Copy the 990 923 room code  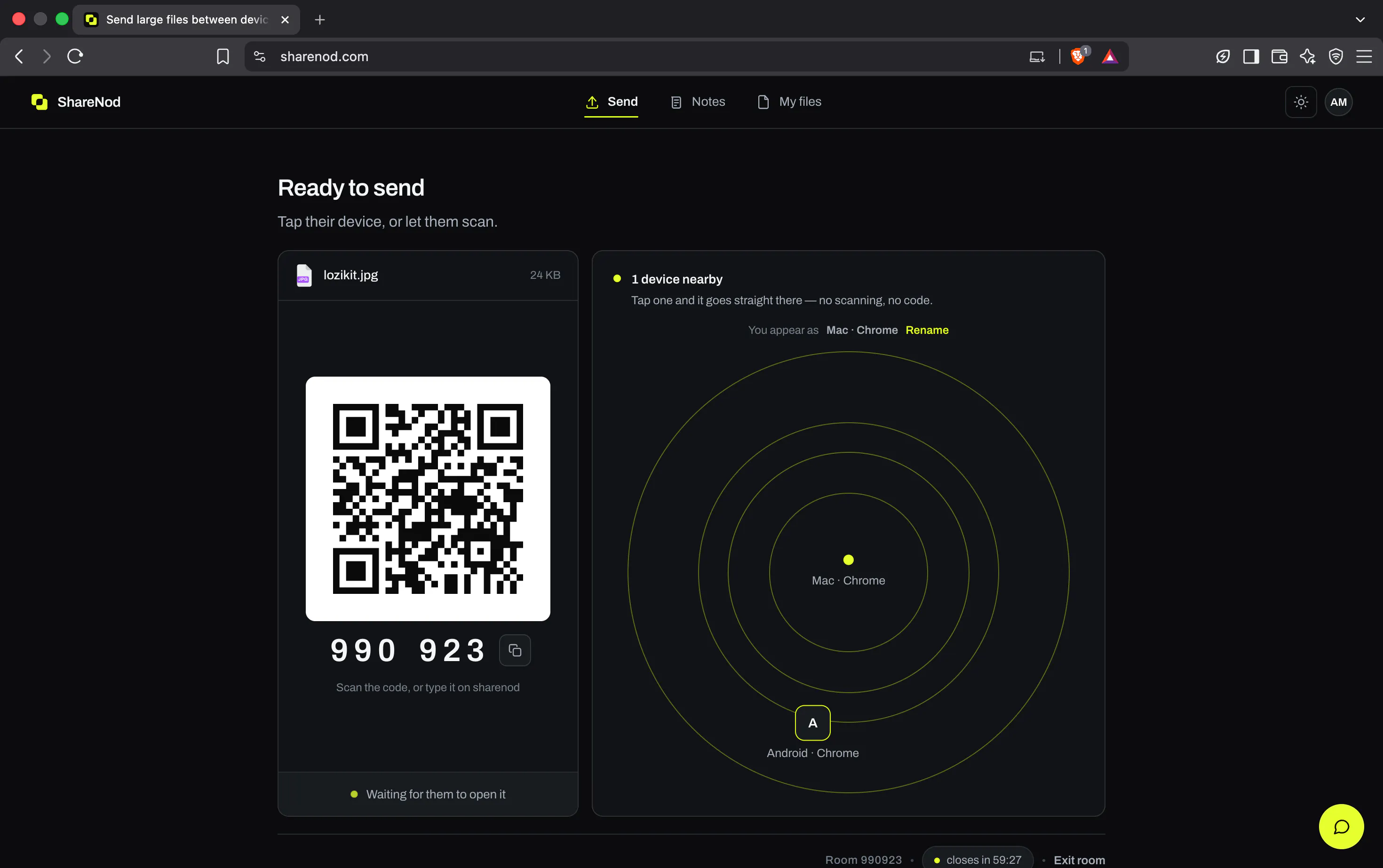click(x=515, y=650)
